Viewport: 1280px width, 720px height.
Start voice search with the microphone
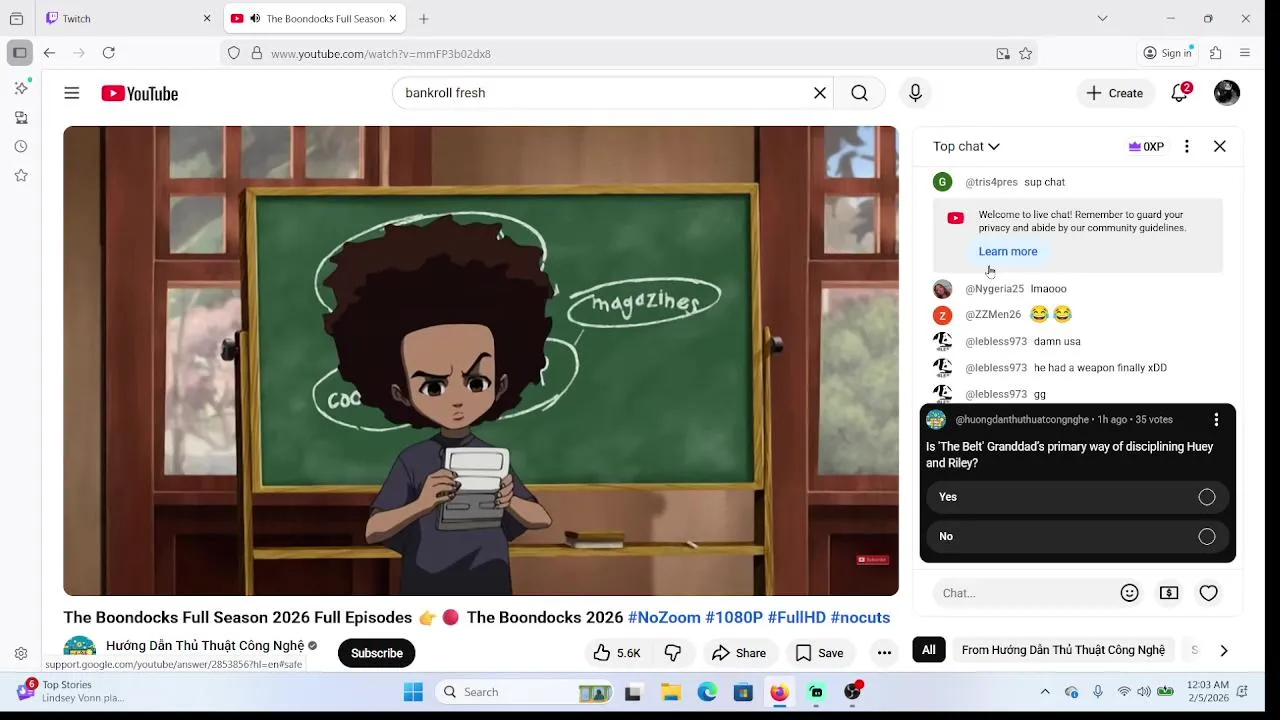915,93
